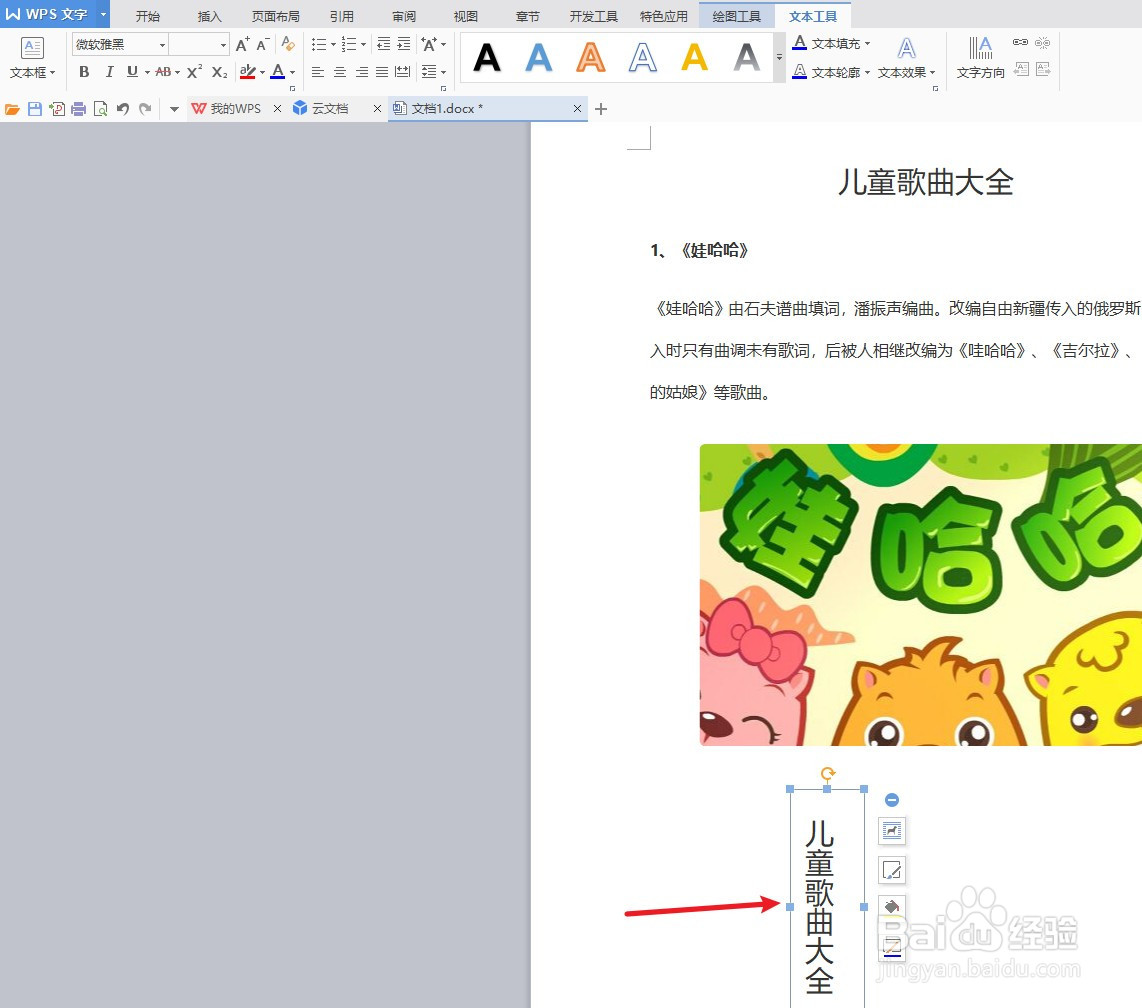Screen dimensions: 1142x1008
Task: Justify the paragraph text
Action: [x=382, y=71]
